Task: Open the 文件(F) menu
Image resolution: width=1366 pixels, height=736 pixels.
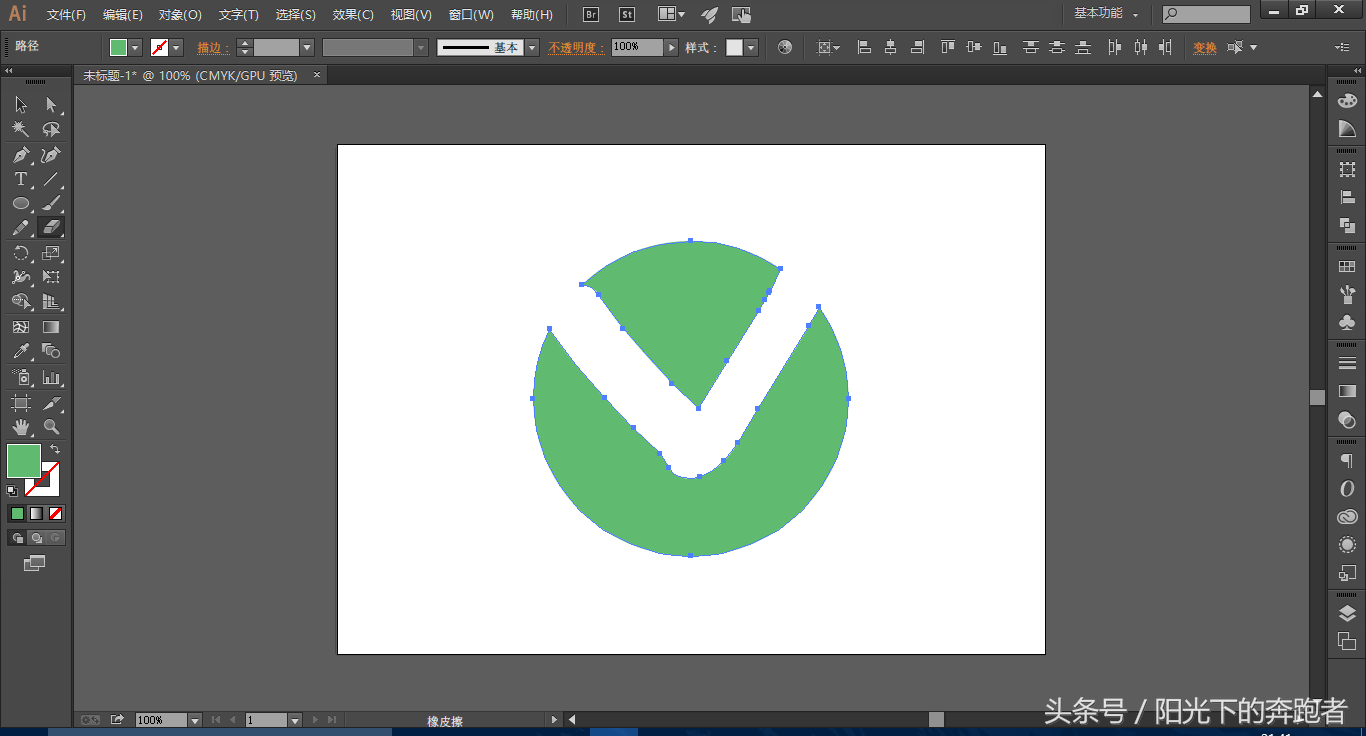Action: (67, 15)
